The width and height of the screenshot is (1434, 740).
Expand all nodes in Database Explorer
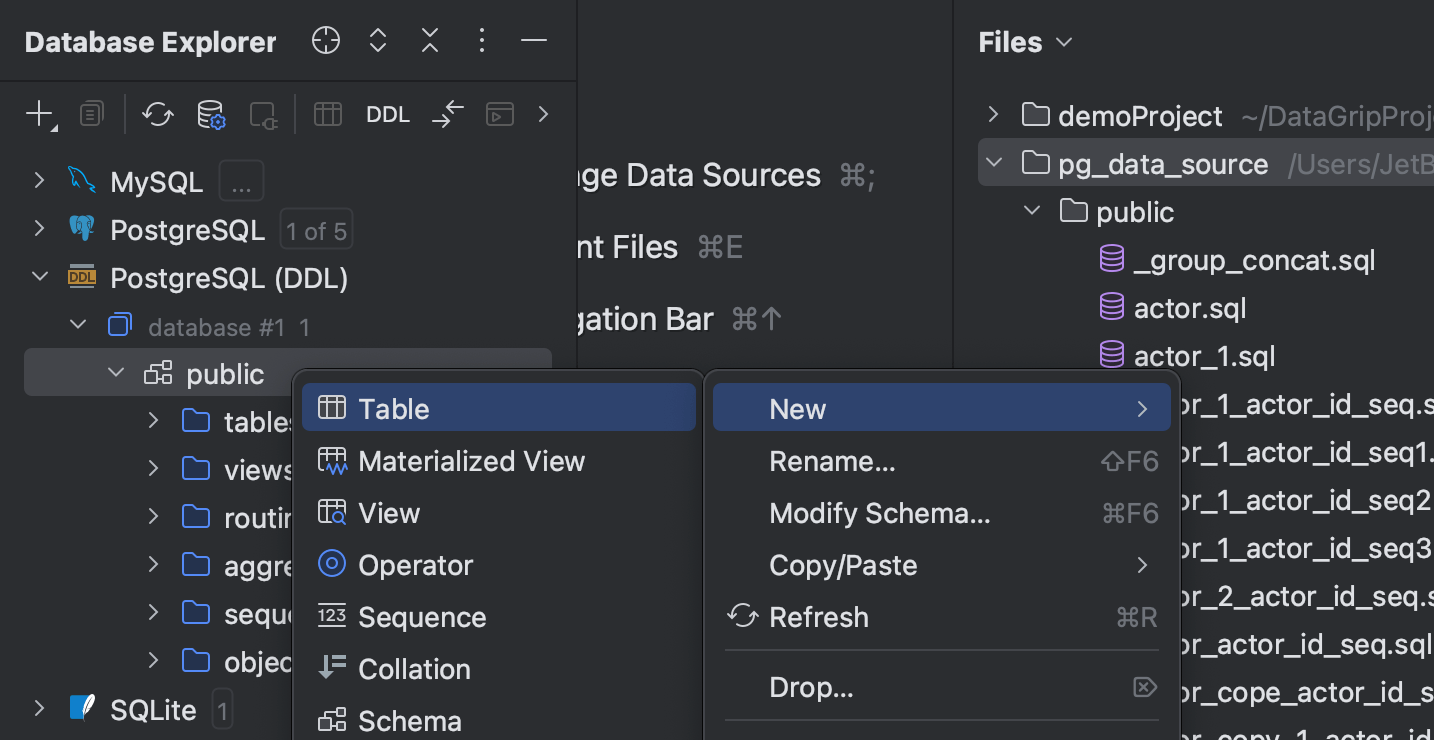coord(378,40)
